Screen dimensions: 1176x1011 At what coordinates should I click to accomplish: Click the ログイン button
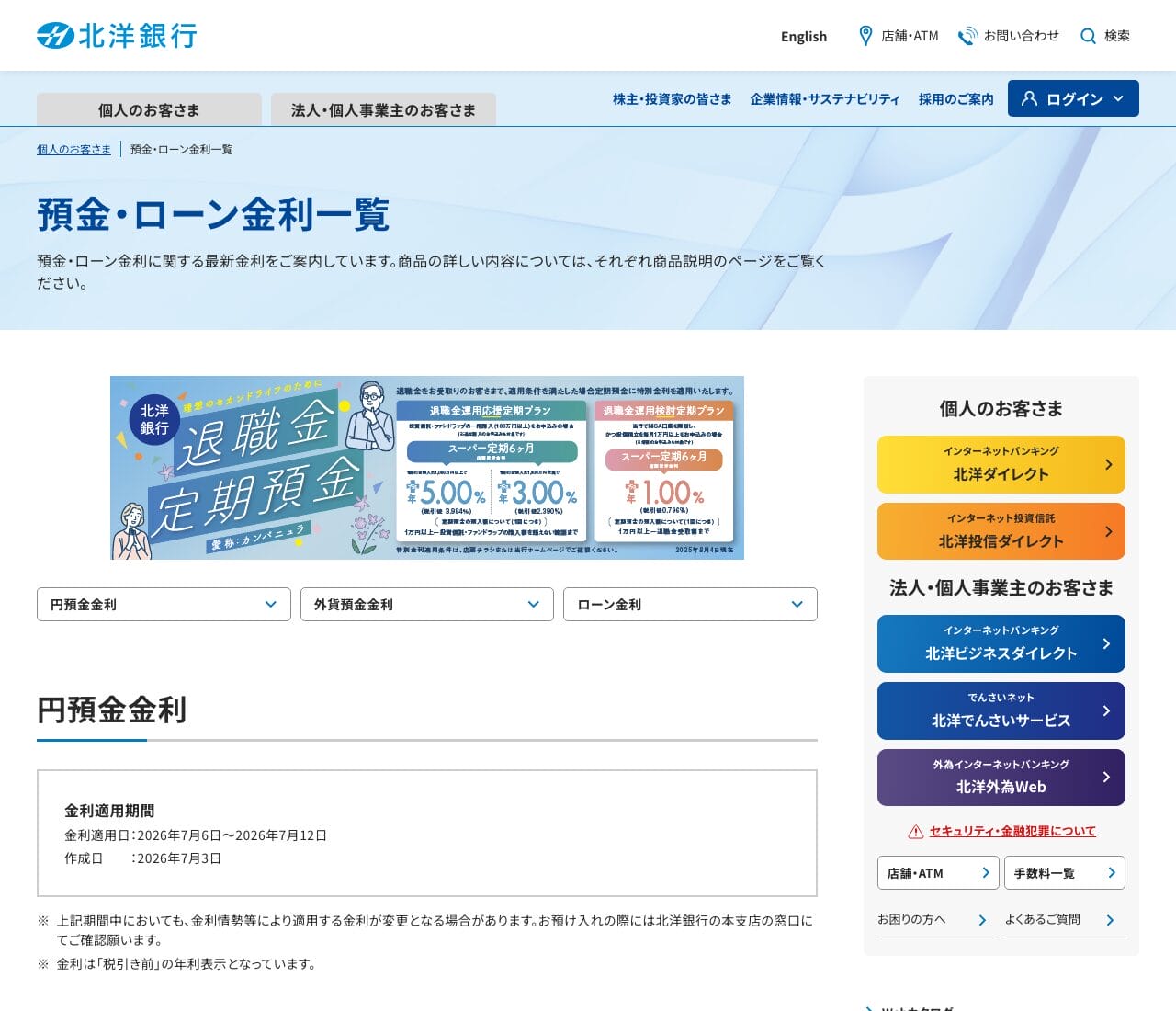tap(1073, 98)
